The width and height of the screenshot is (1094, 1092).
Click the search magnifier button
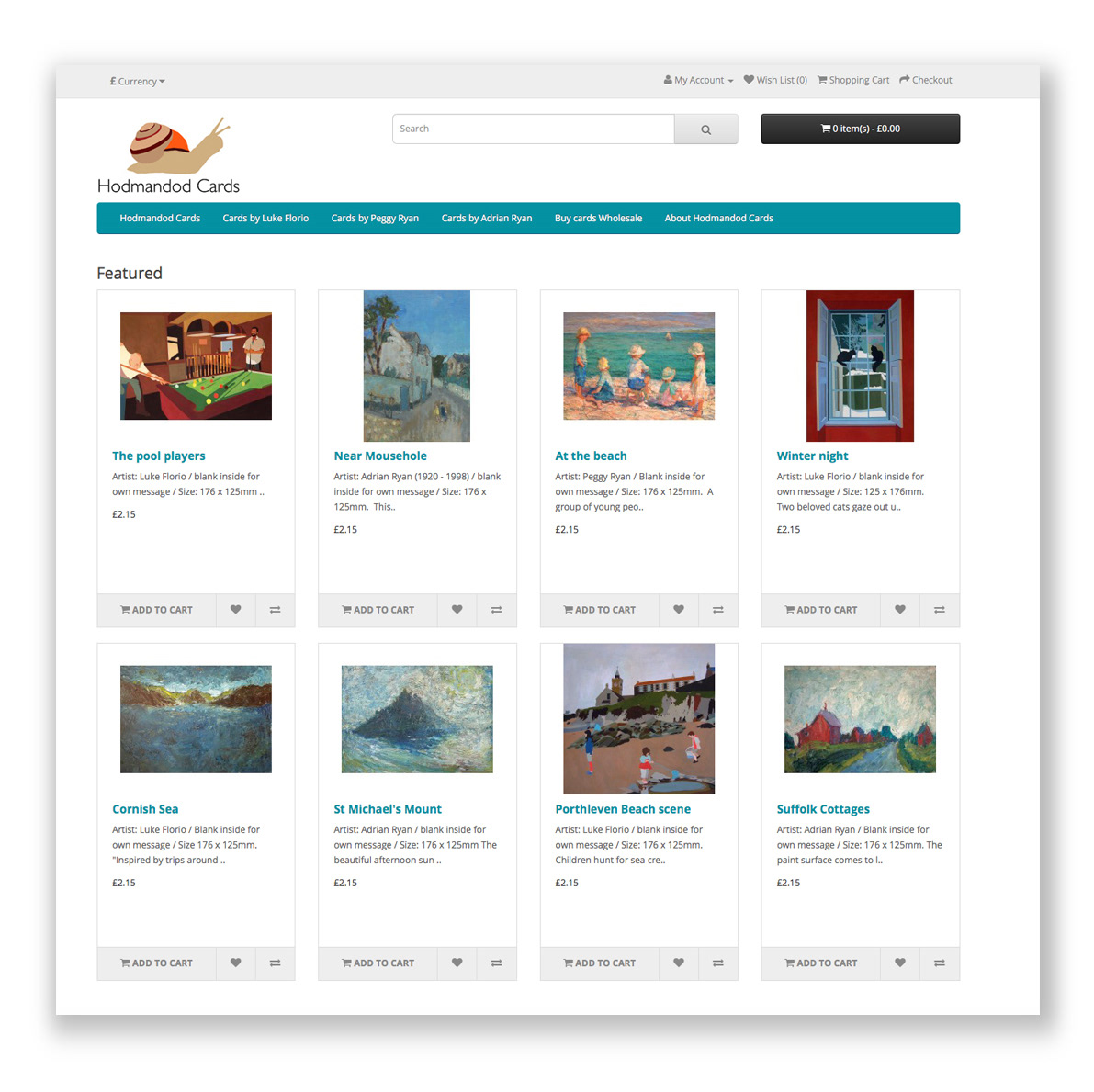705,129
